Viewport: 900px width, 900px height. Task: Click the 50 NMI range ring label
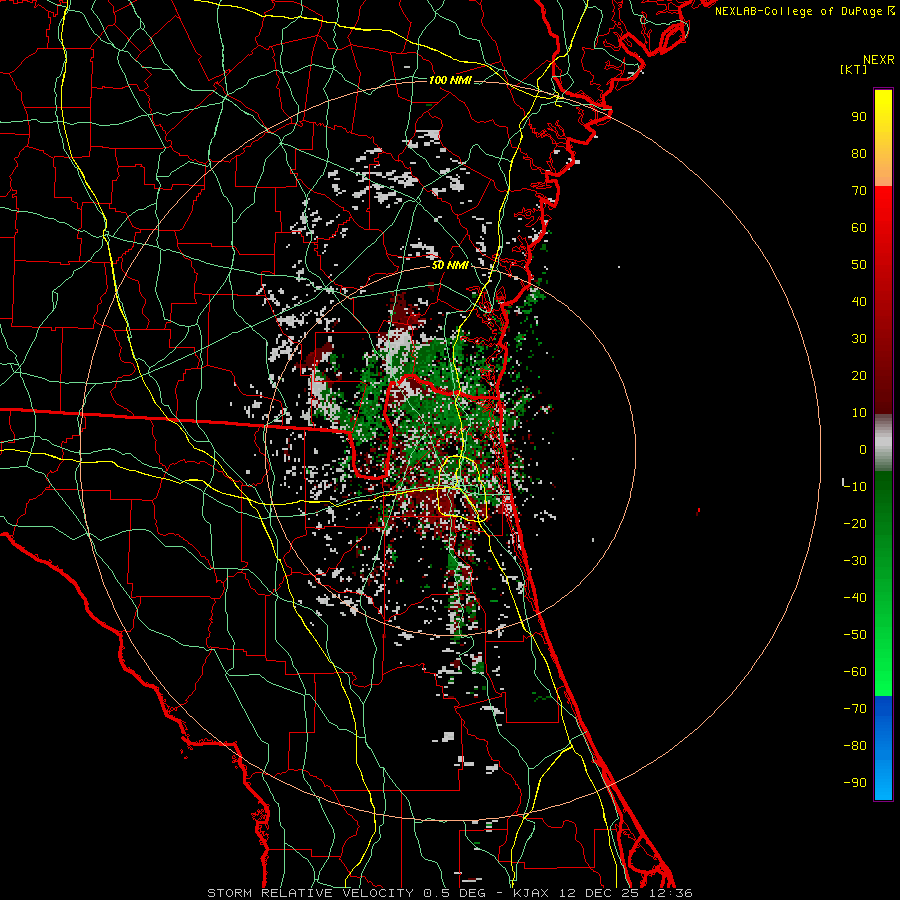coord(450,265)
